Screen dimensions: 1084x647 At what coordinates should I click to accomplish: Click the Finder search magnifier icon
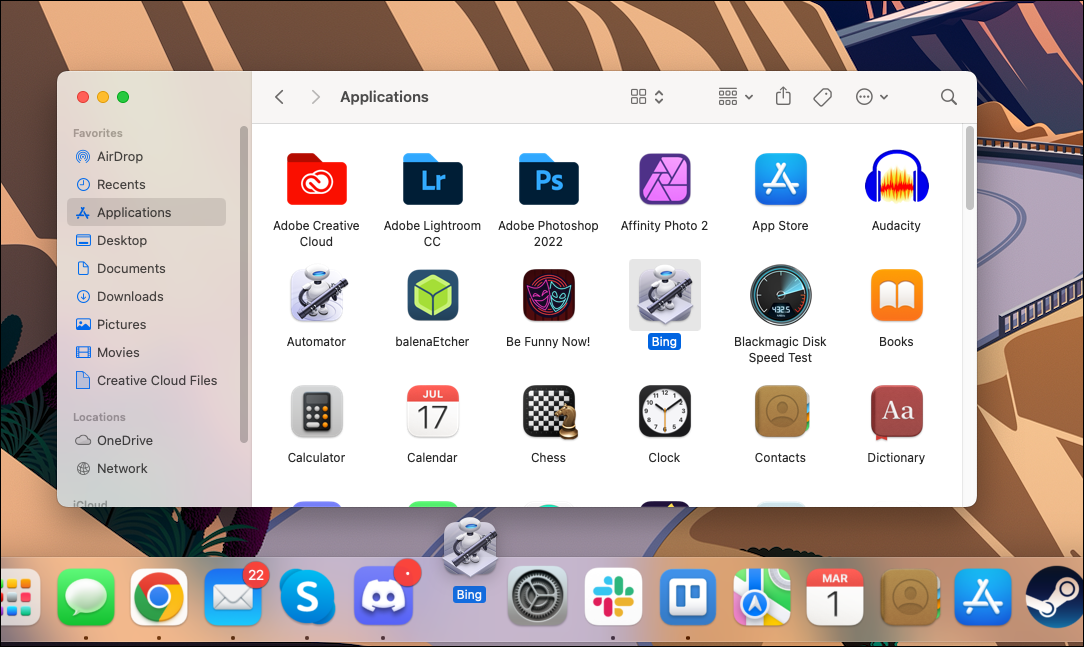tap(949, 97)
